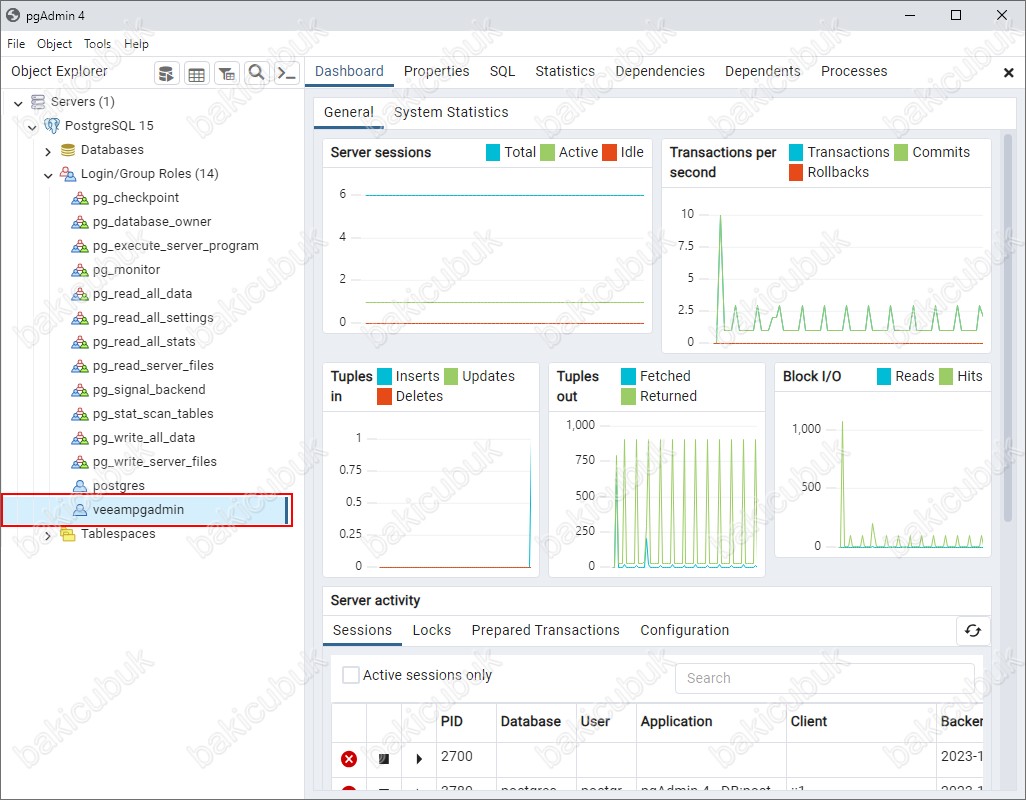Click the Search field in Server activity

point(824,678)
